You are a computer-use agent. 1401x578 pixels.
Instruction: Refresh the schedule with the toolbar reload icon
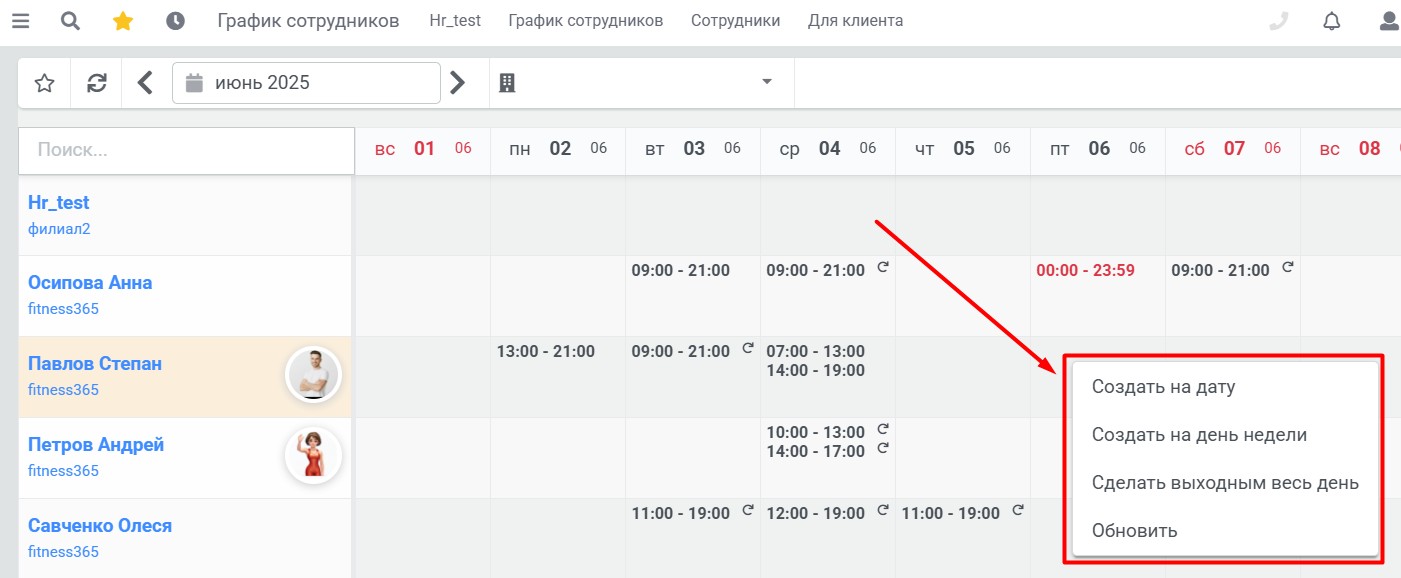pos(97,83)
